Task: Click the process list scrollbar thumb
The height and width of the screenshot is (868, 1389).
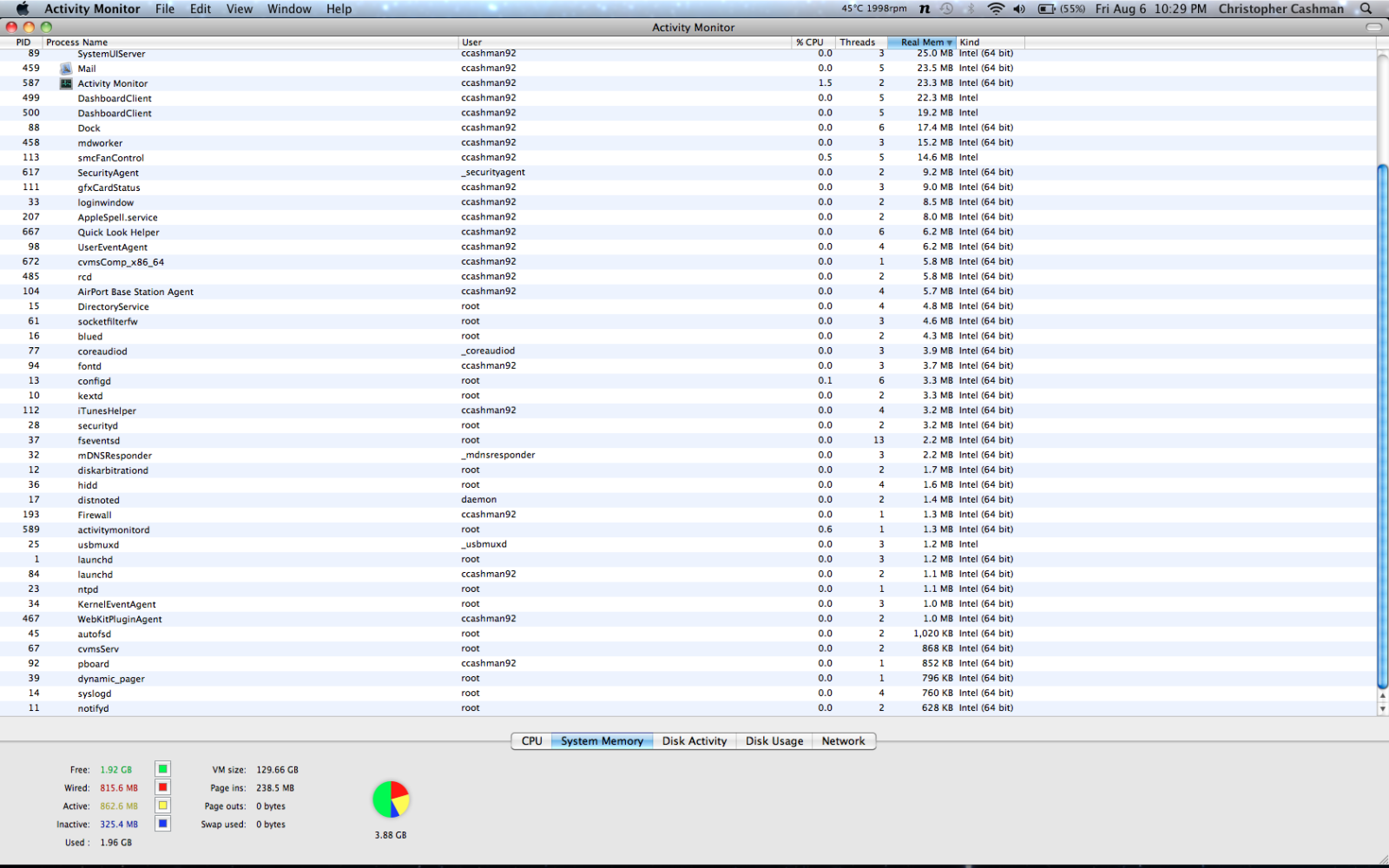Action: pyautogui.click(x=1382, y=425)
